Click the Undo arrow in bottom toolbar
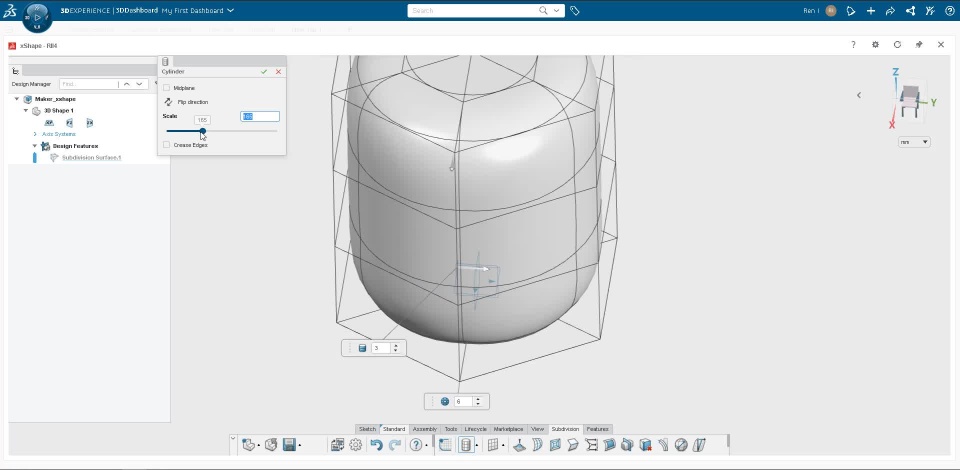This screenshot has width=960, height=470. click(376, 445)
